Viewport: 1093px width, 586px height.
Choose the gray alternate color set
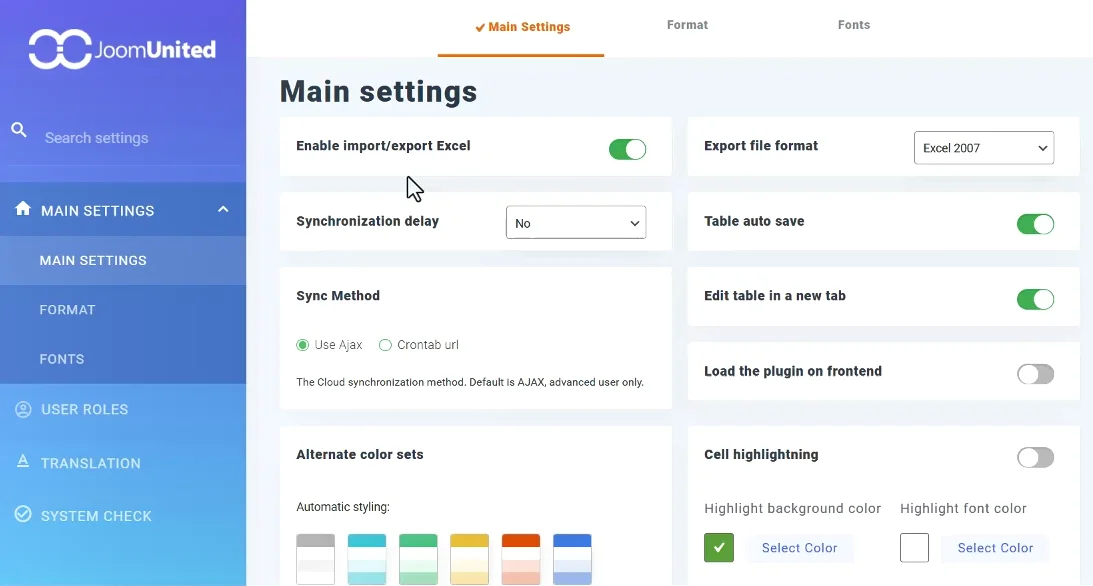316,559
